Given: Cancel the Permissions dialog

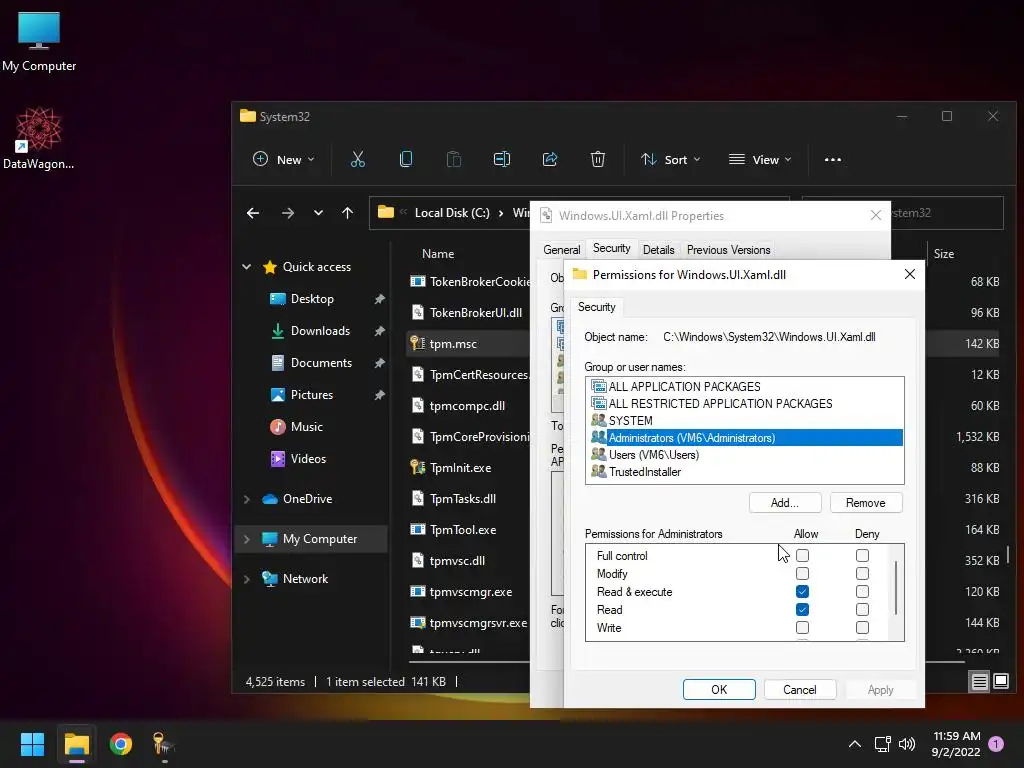Looking at the screenshot, I should (x=800, y=690).
